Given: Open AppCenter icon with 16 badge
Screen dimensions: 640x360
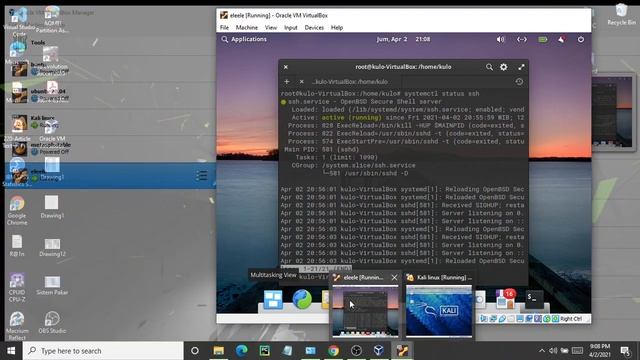Looking at the screenshot, I should point(504,300).
